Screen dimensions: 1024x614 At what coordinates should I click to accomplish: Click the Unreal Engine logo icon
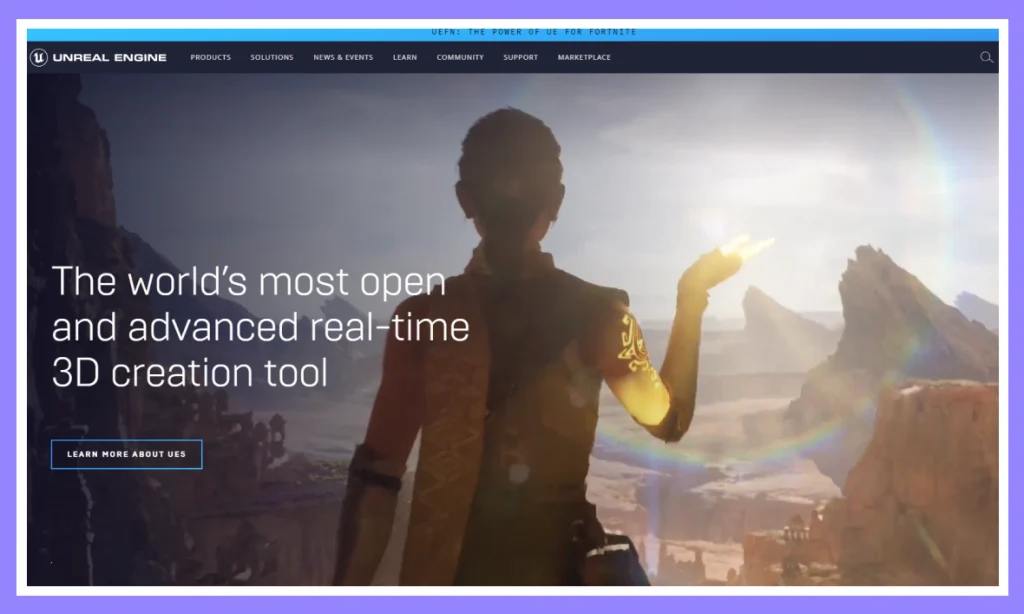tap(39, 57)
